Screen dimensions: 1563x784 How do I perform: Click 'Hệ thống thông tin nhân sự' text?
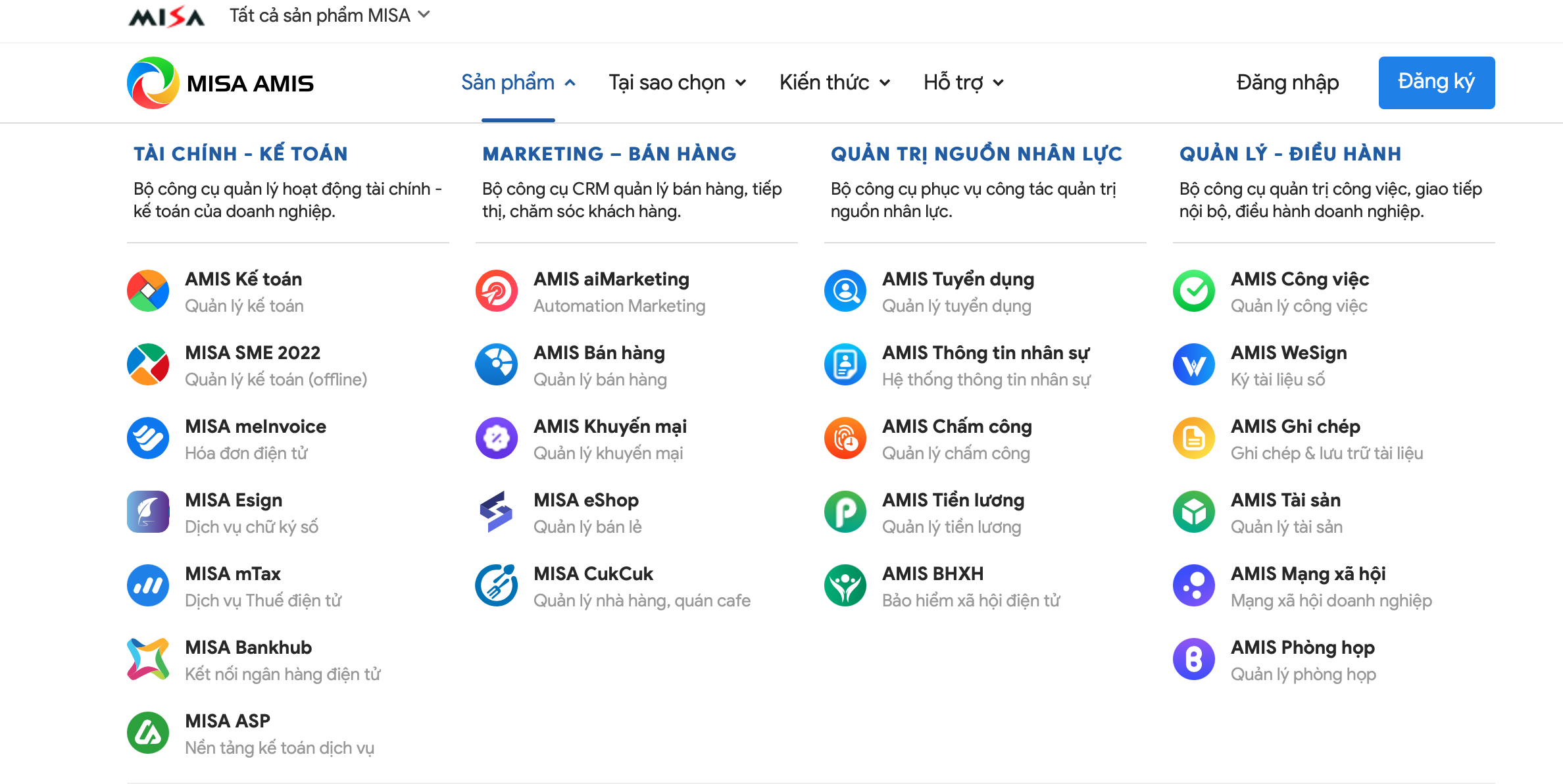[986, 380]
